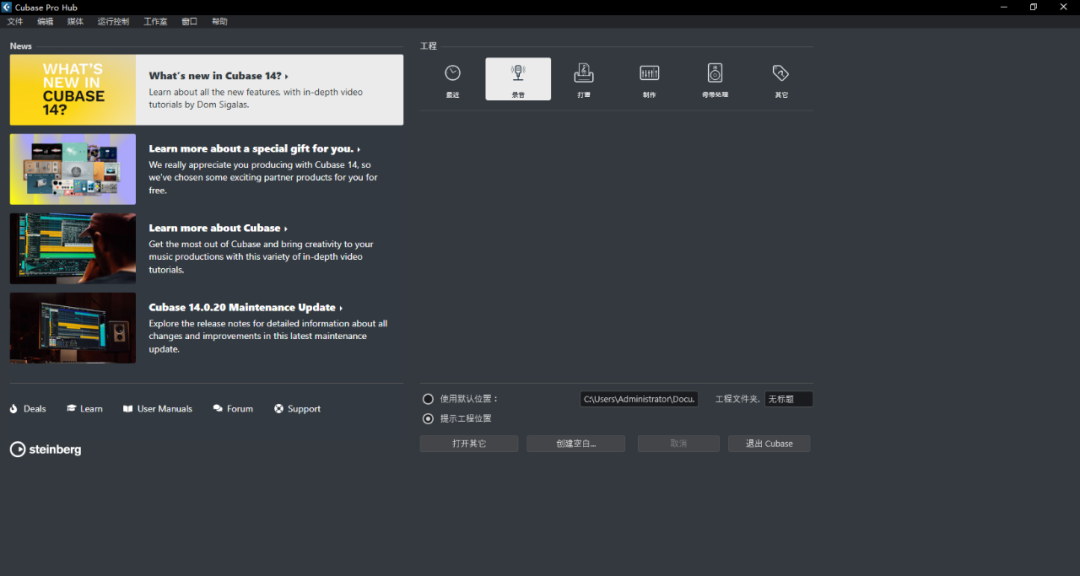Open the 运行控制 menu
Image resolution: width=1080 pixels, height=576 pixels.
pyautogui.click(x=113, y=21)
